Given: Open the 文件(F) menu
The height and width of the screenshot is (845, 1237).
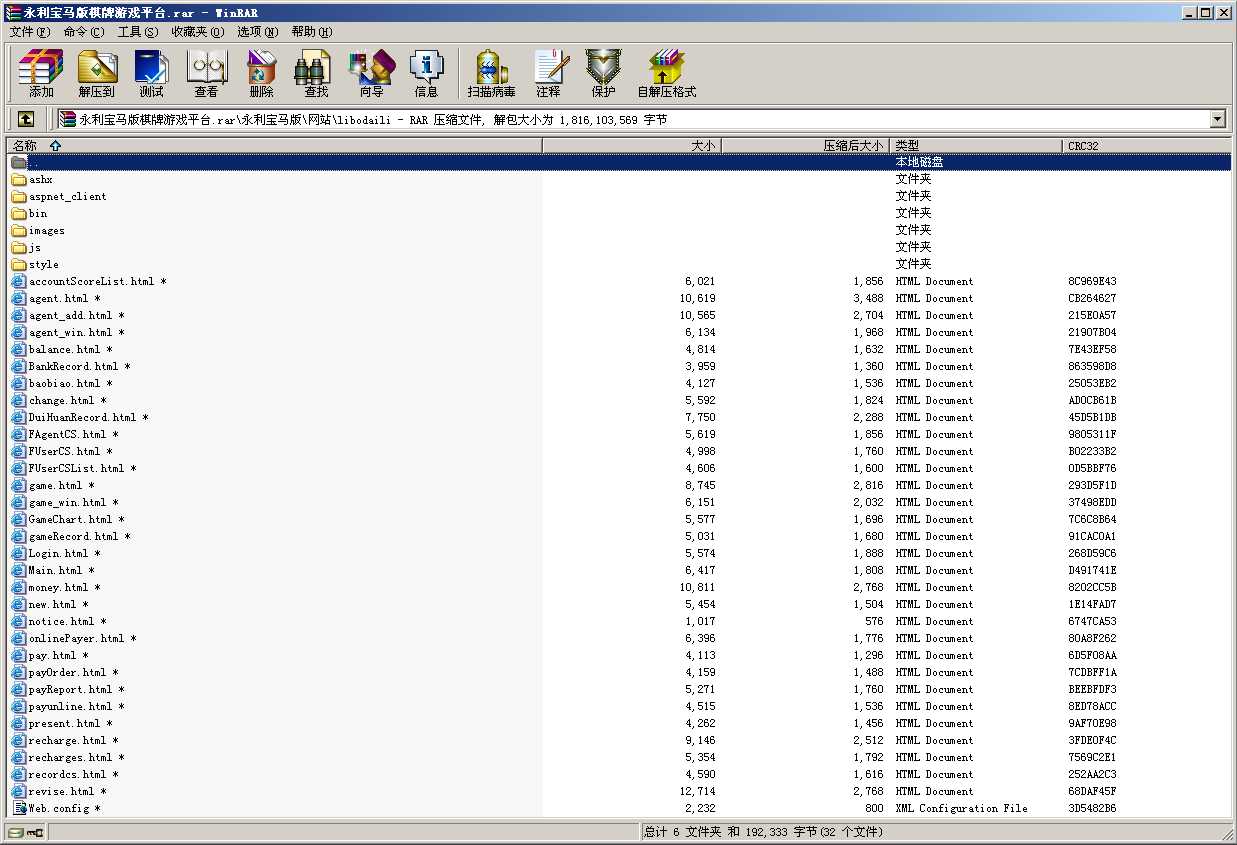Looking at the screenshot, I should pos(30,31).
